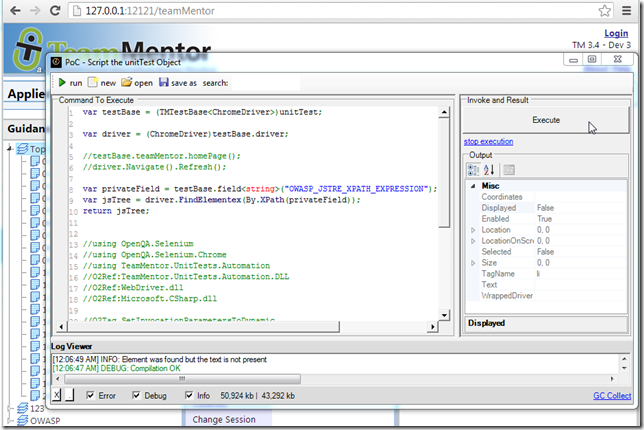The image size is (644, 430).
Task: Sort Output properties alphabetically
Action: point(490,169)
